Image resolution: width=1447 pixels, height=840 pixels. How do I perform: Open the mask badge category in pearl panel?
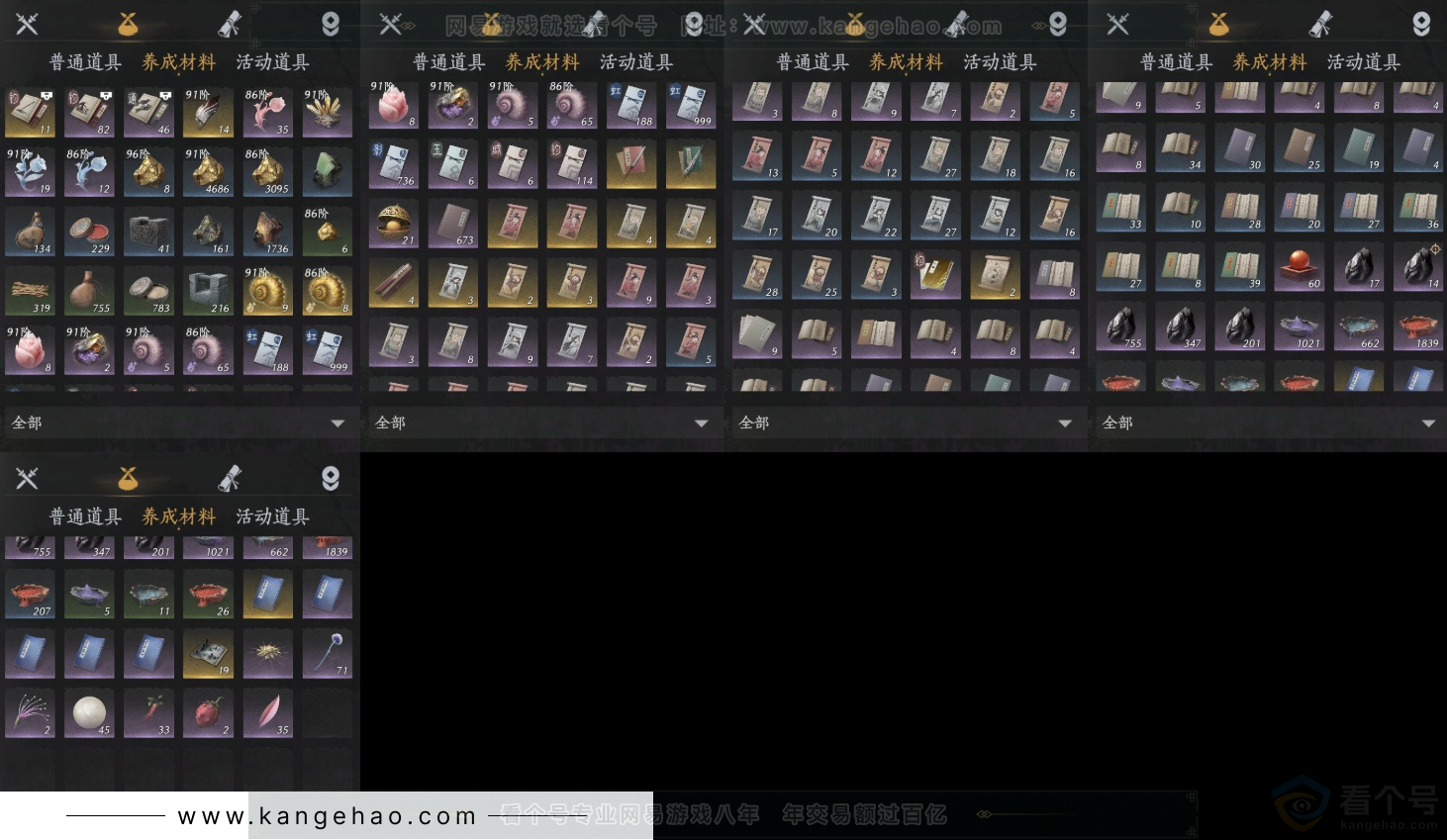(x=331, y=479)
